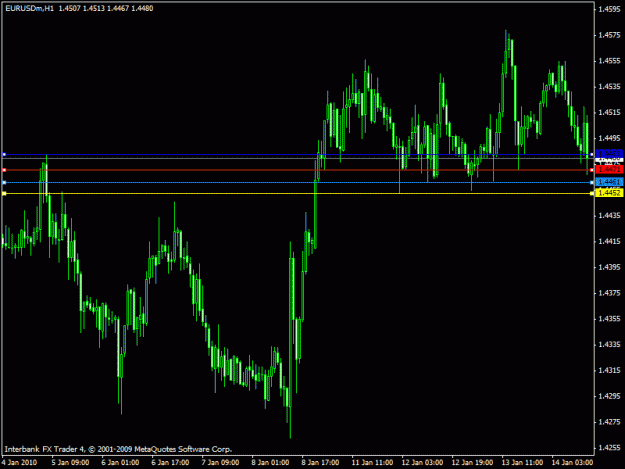Select the dark blue line's left-end handle
The height and width of the screenshot is (469, 625).
[4, 154]
